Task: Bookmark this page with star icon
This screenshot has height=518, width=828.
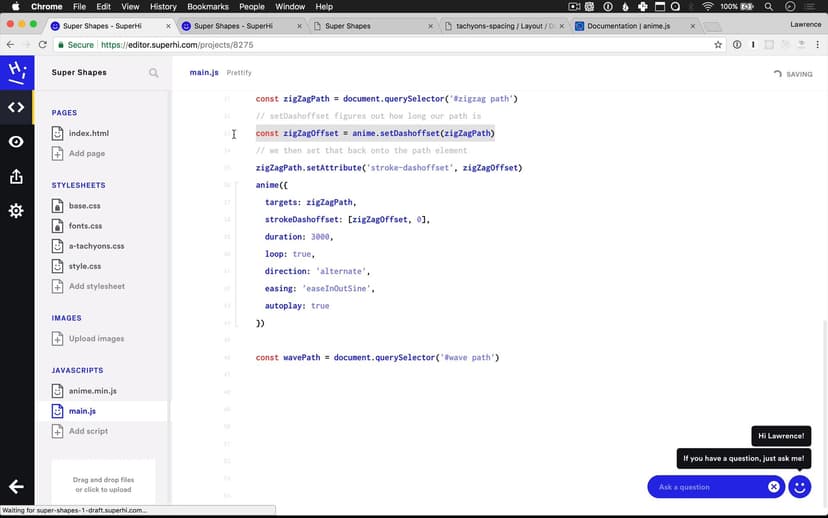Action: (718, 45)
